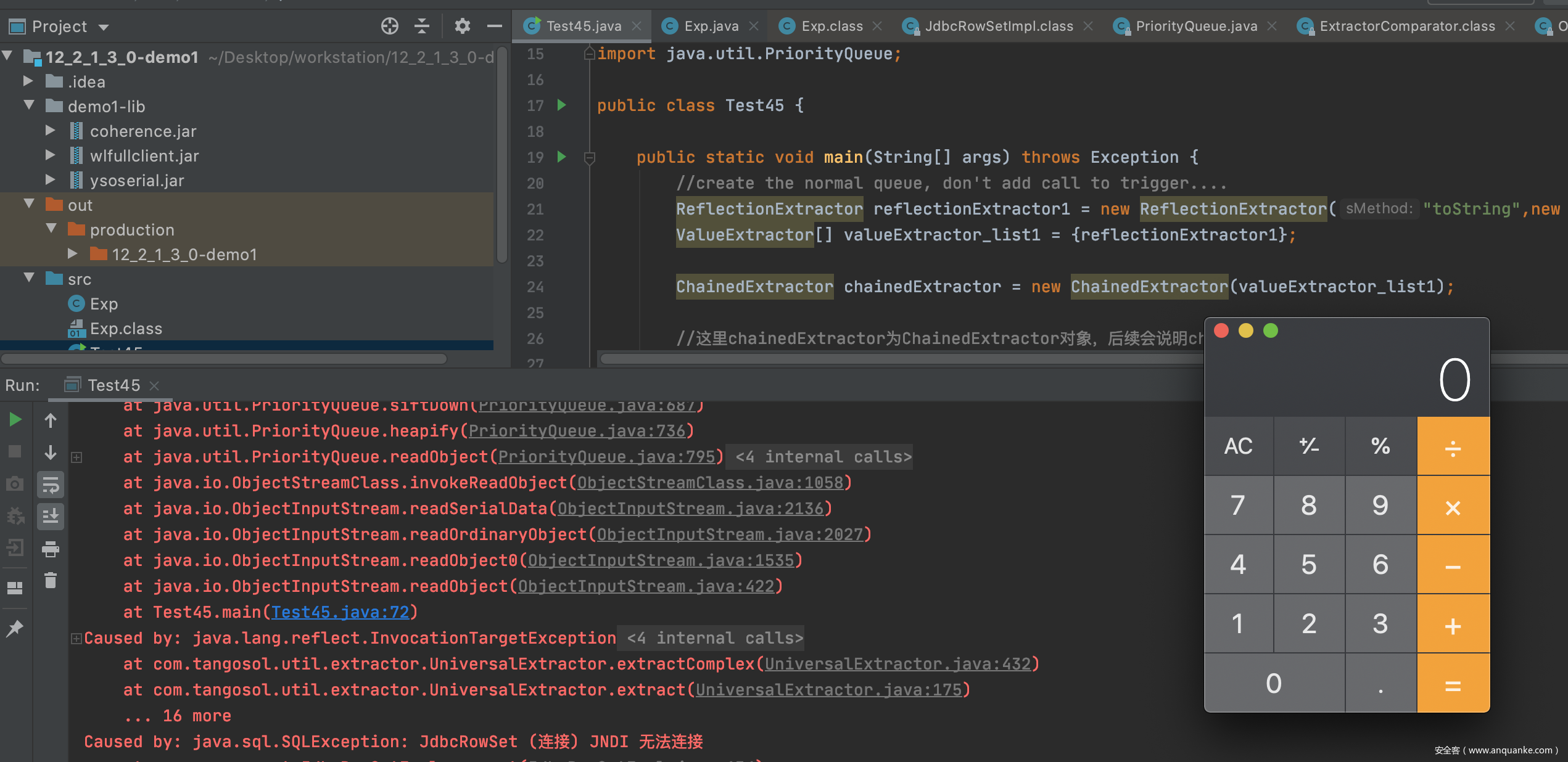Toggle the soft-wrap icon in the Run toolbar
Image resolution: width=1568 pixels, height=762 pixels.
click(51, 485)
